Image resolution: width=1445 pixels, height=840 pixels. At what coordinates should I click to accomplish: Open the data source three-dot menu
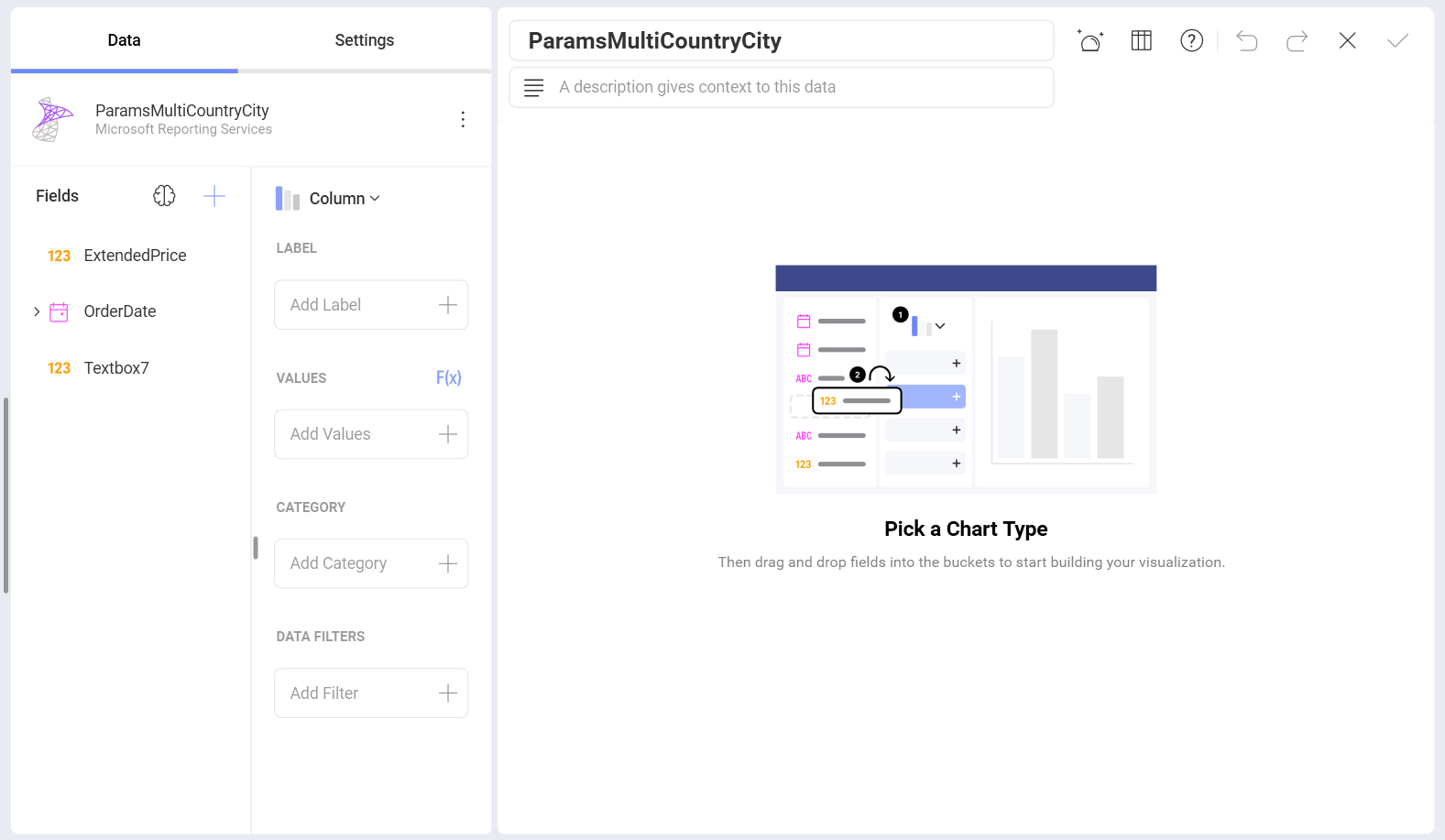click(463, 119)
